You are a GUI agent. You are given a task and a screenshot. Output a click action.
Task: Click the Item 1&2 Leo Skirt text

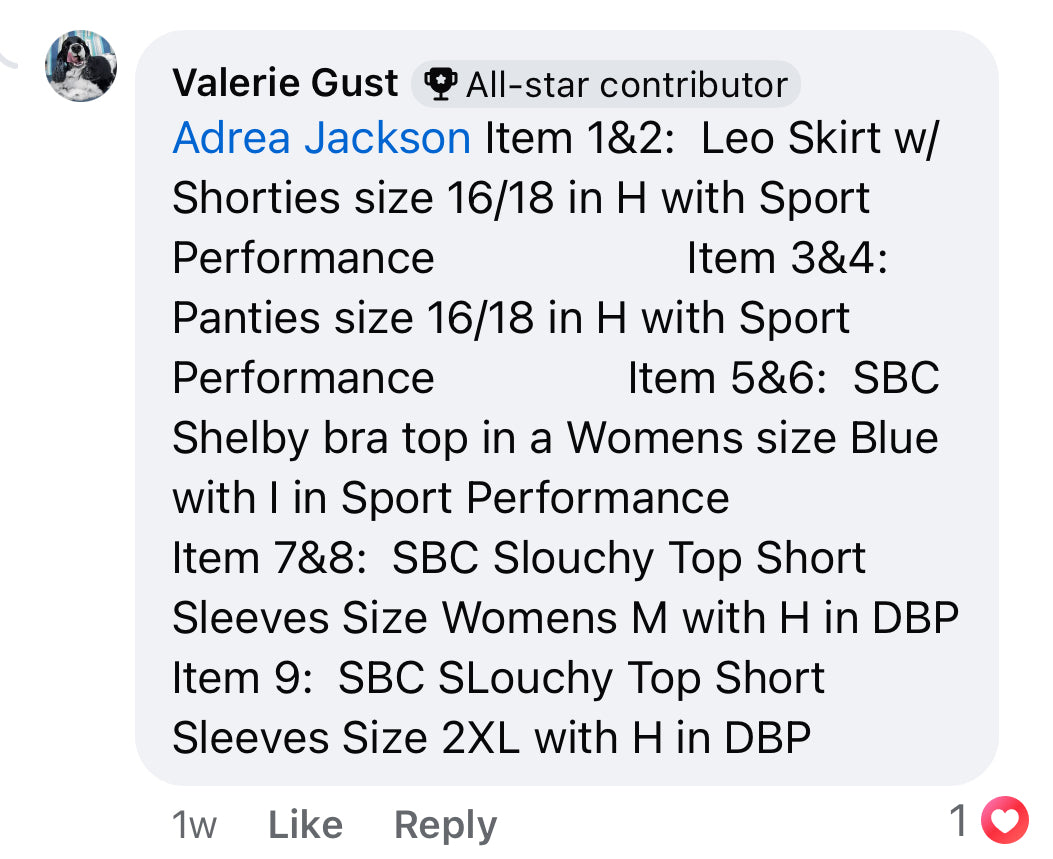point(711,138)
